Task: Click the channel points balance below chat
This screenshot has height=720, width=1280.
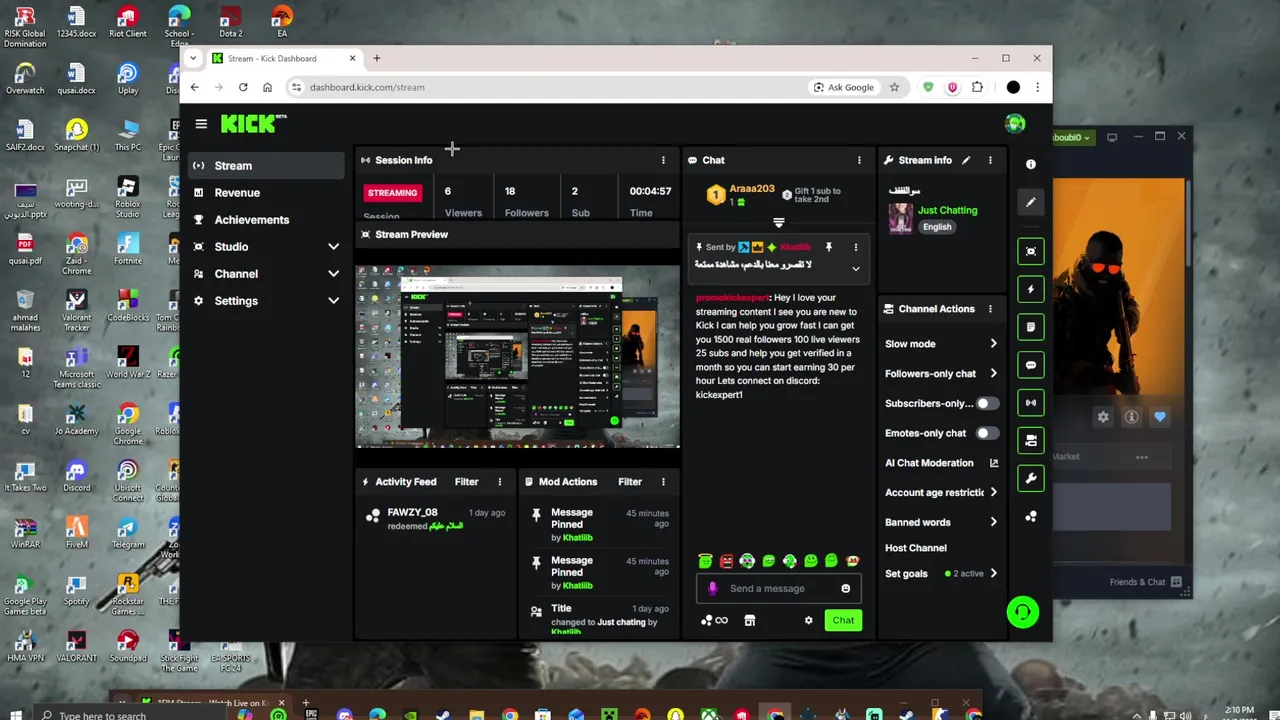Action: click(714, 621)
